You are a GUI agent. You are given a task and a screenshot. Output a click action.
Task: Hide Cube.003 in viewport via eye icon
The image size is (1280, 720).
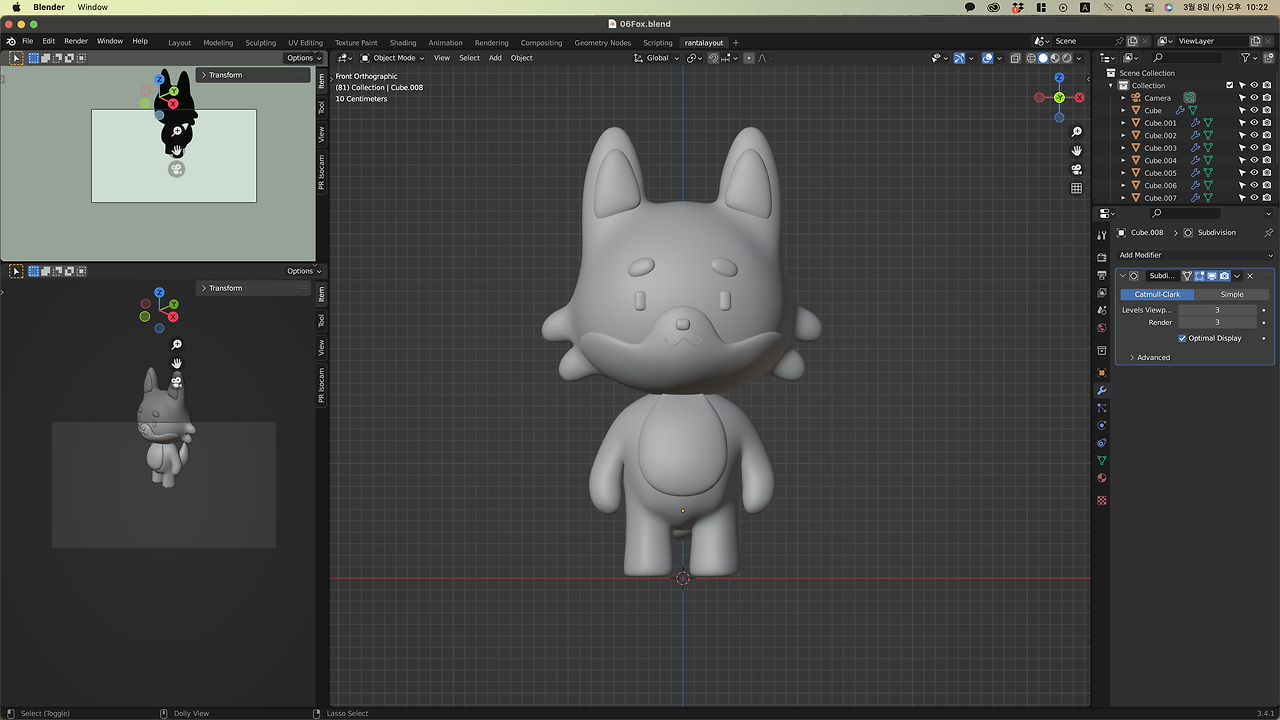pos(1254,148)
